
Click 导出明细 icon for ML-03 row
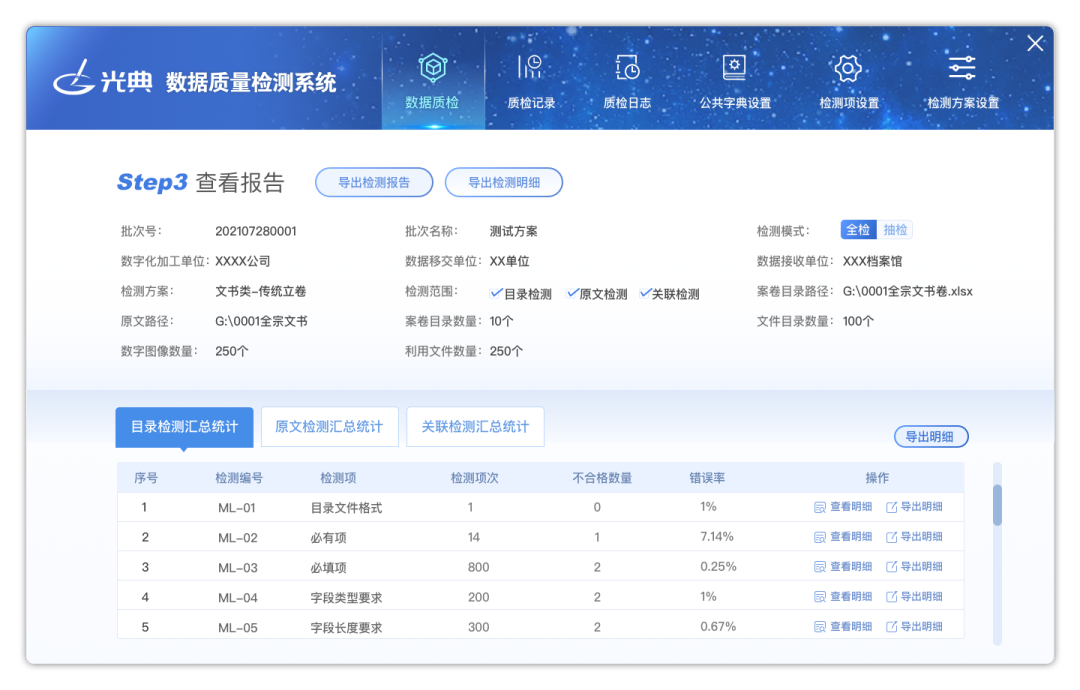click(892, 567)
